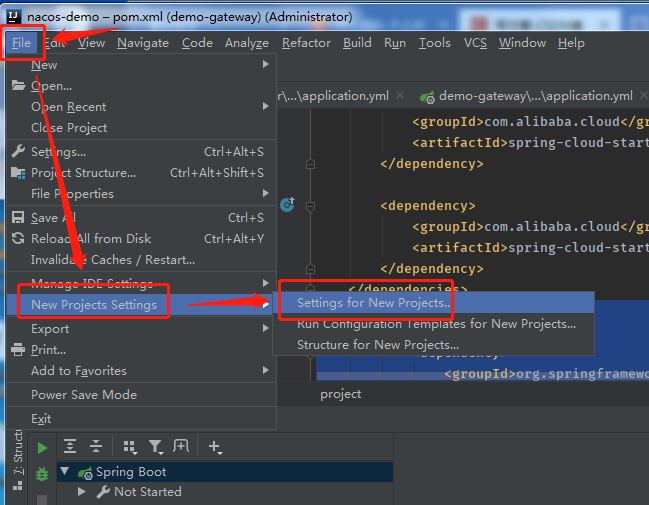Viewport: 649px width, 505px height.
Task: Click the wrench icon beside Settings...
Action: (18, 152)
